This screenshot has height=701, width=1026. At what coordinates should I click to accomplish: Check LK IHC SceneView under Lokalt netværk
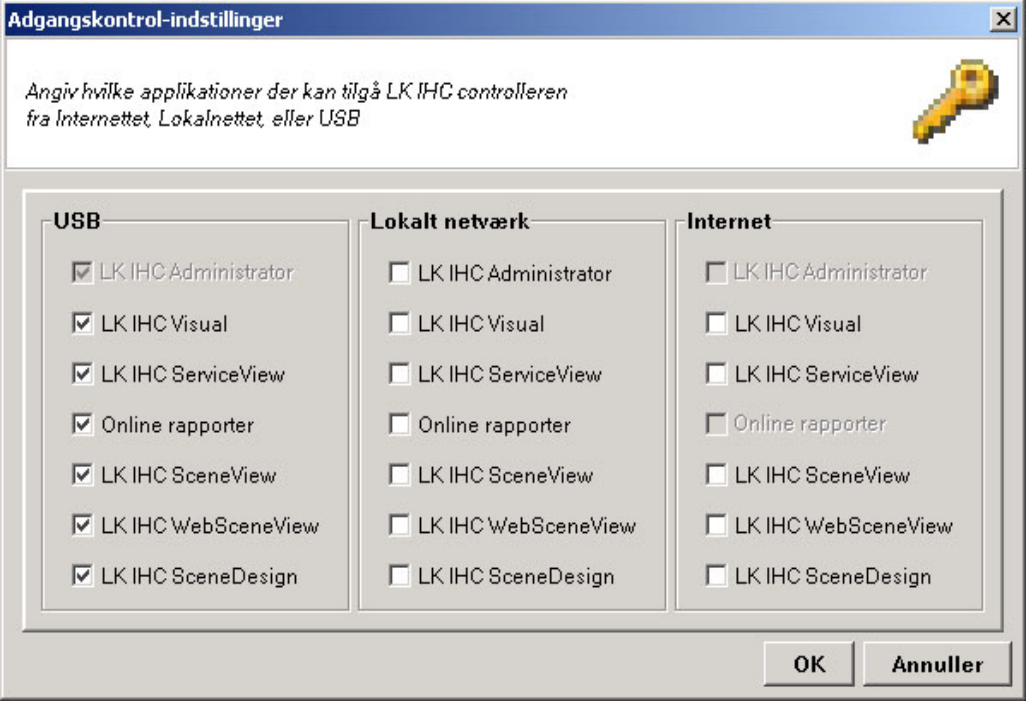[400, 475]
